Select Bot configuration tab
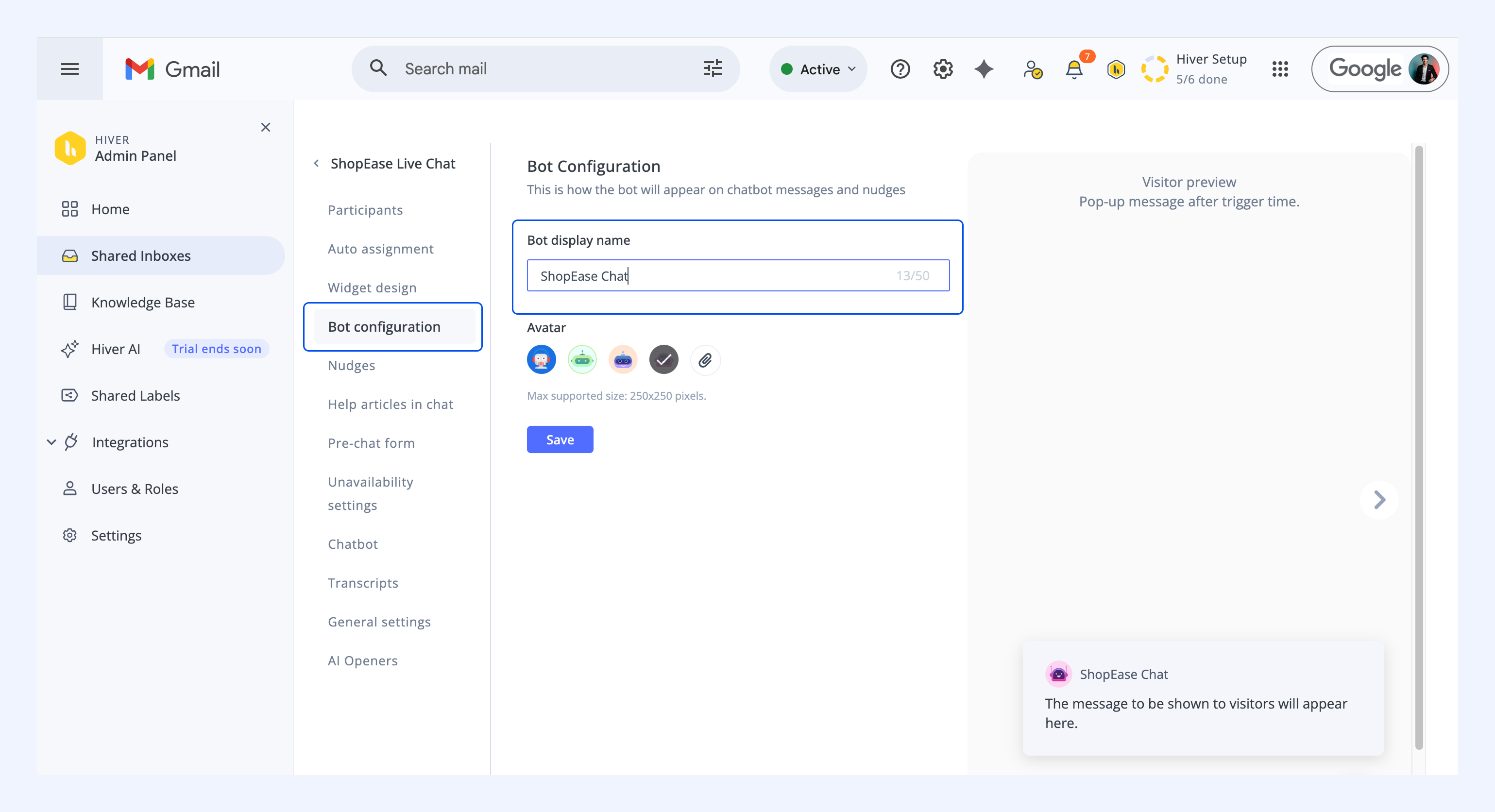 click(x=394, y=327)
